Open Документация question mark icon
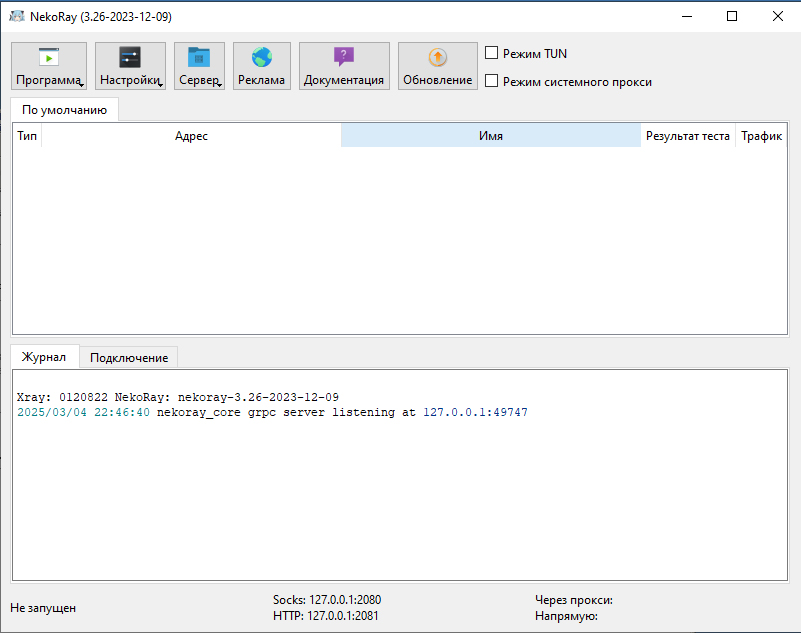 pyautogui.click(x=344, y=58)
